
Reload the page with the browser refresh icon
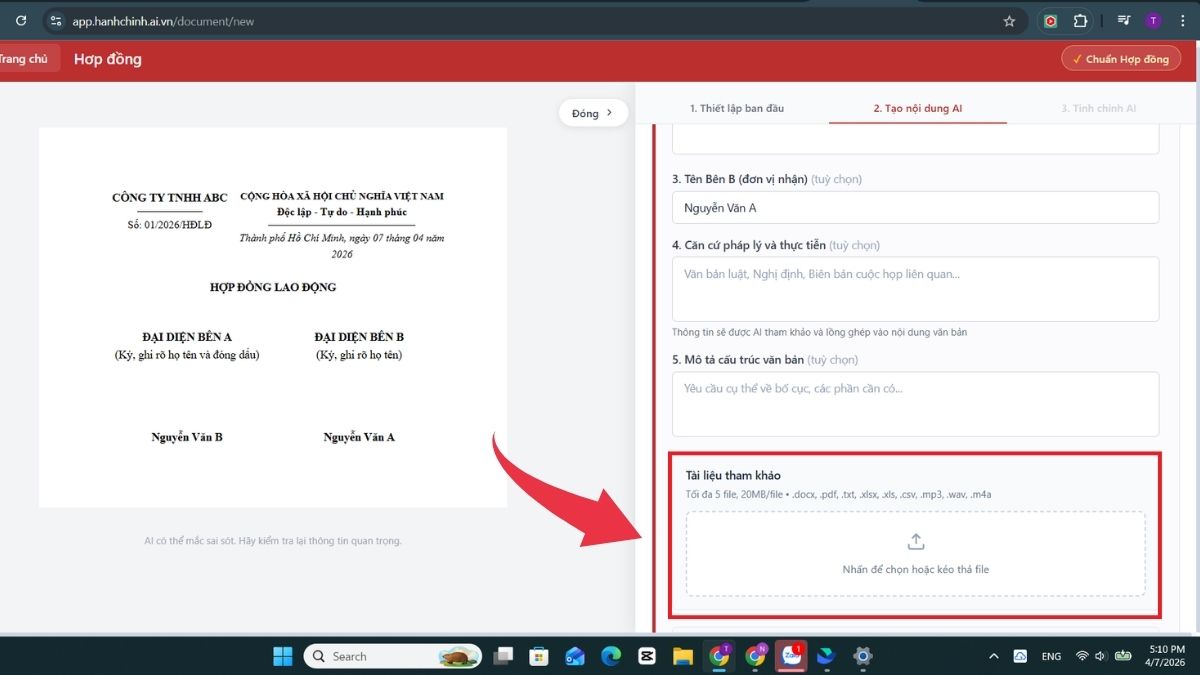pyautogui.click(x=21, y=20)
